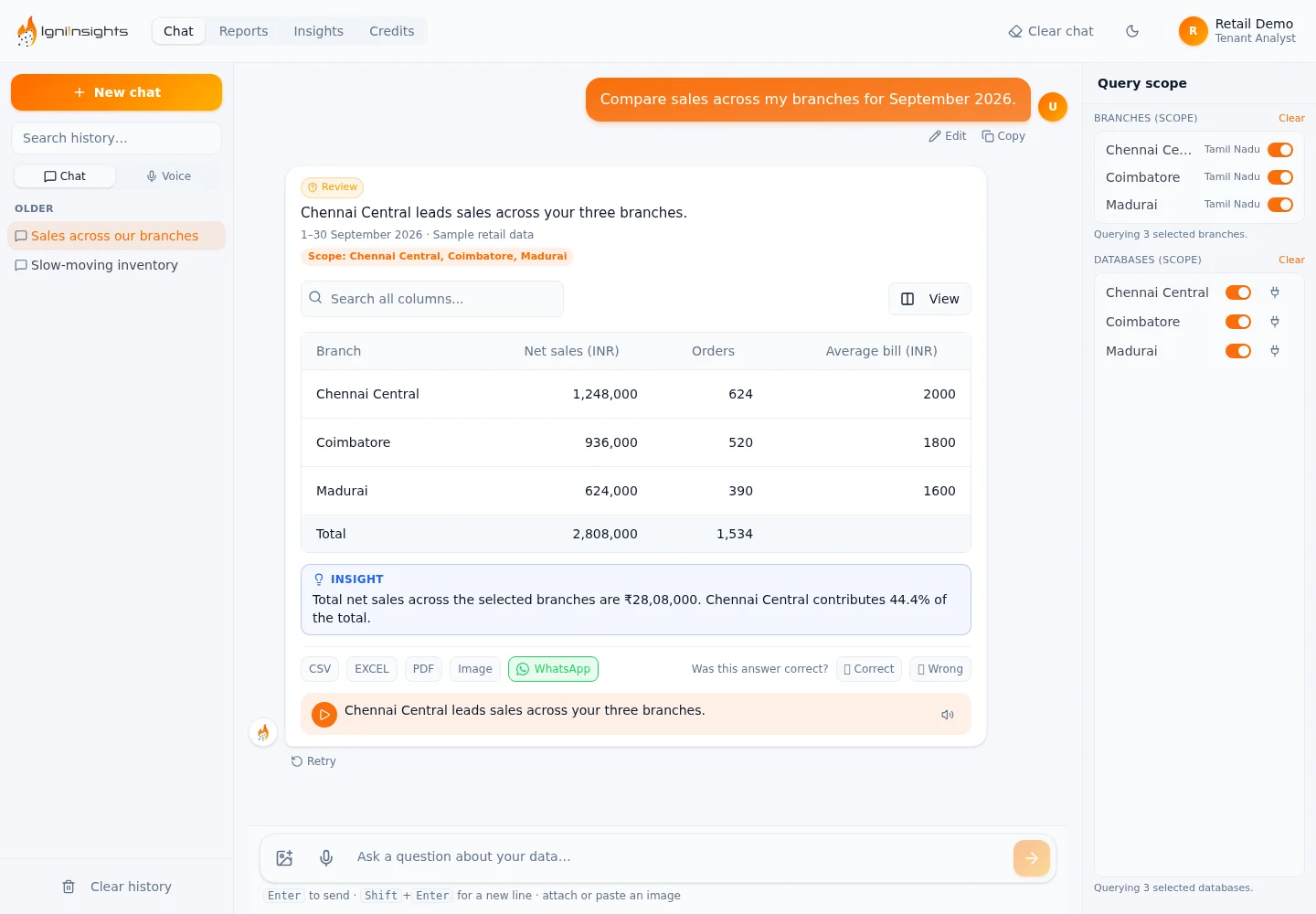Click plug icon for Chennai Central database
This screenshot has width=1316, height=914.
coord(1275,292)
